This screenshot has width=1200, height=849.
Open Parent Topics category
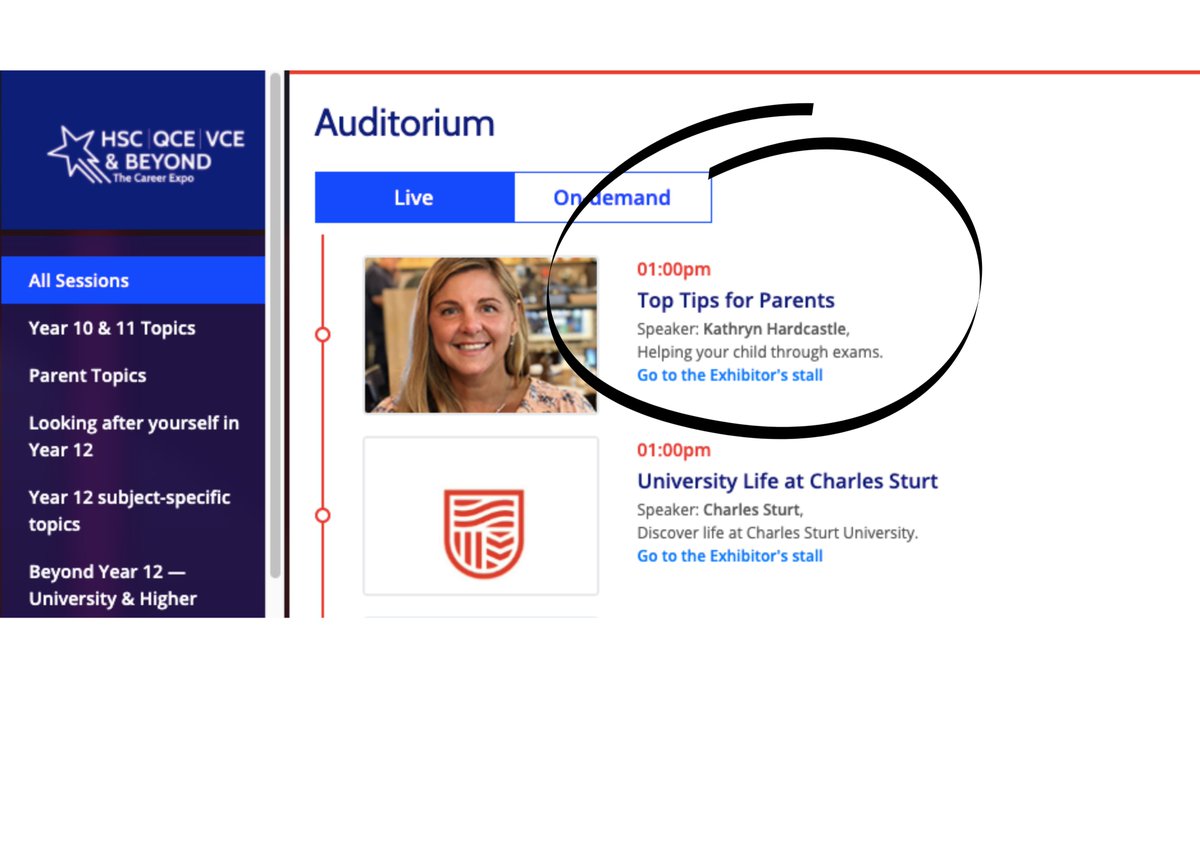pos(88,376)
